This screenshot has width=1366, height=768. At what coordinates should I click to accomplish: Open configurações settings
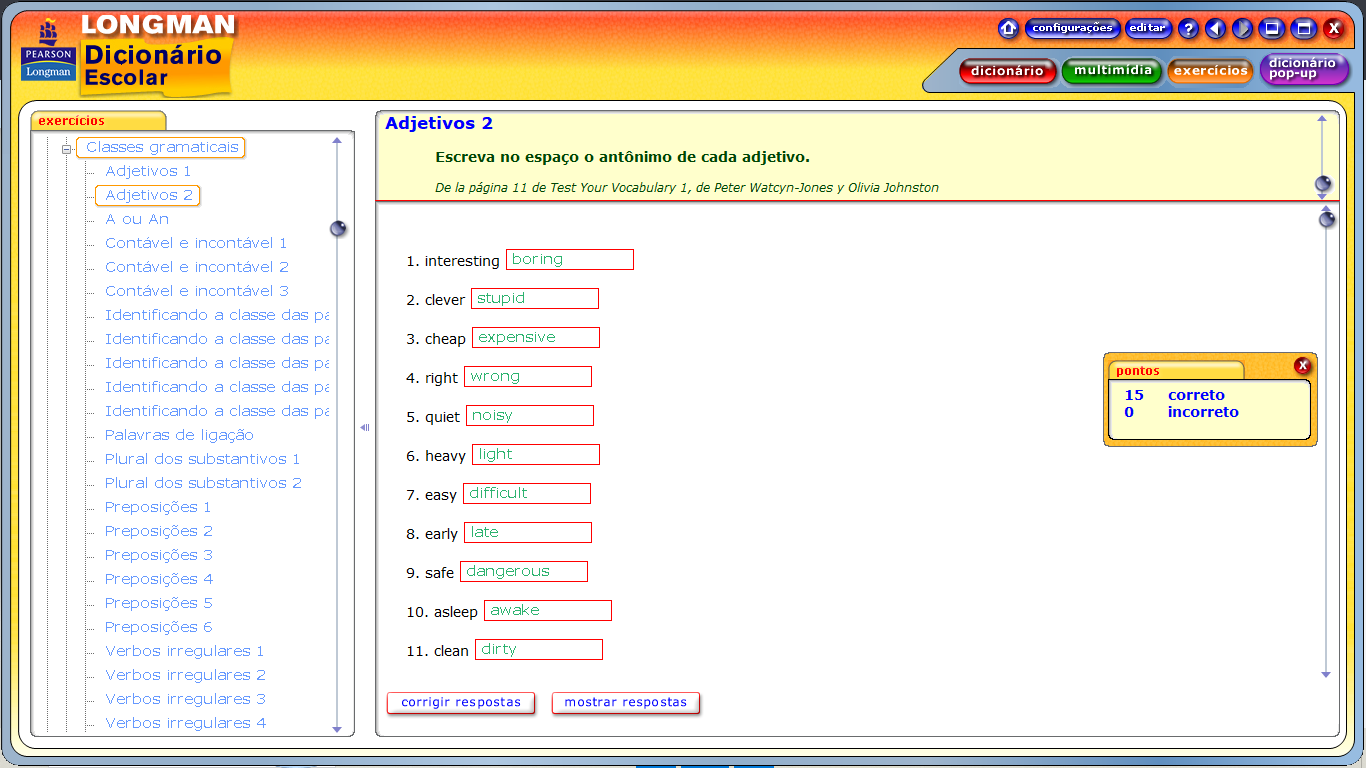1072,28
